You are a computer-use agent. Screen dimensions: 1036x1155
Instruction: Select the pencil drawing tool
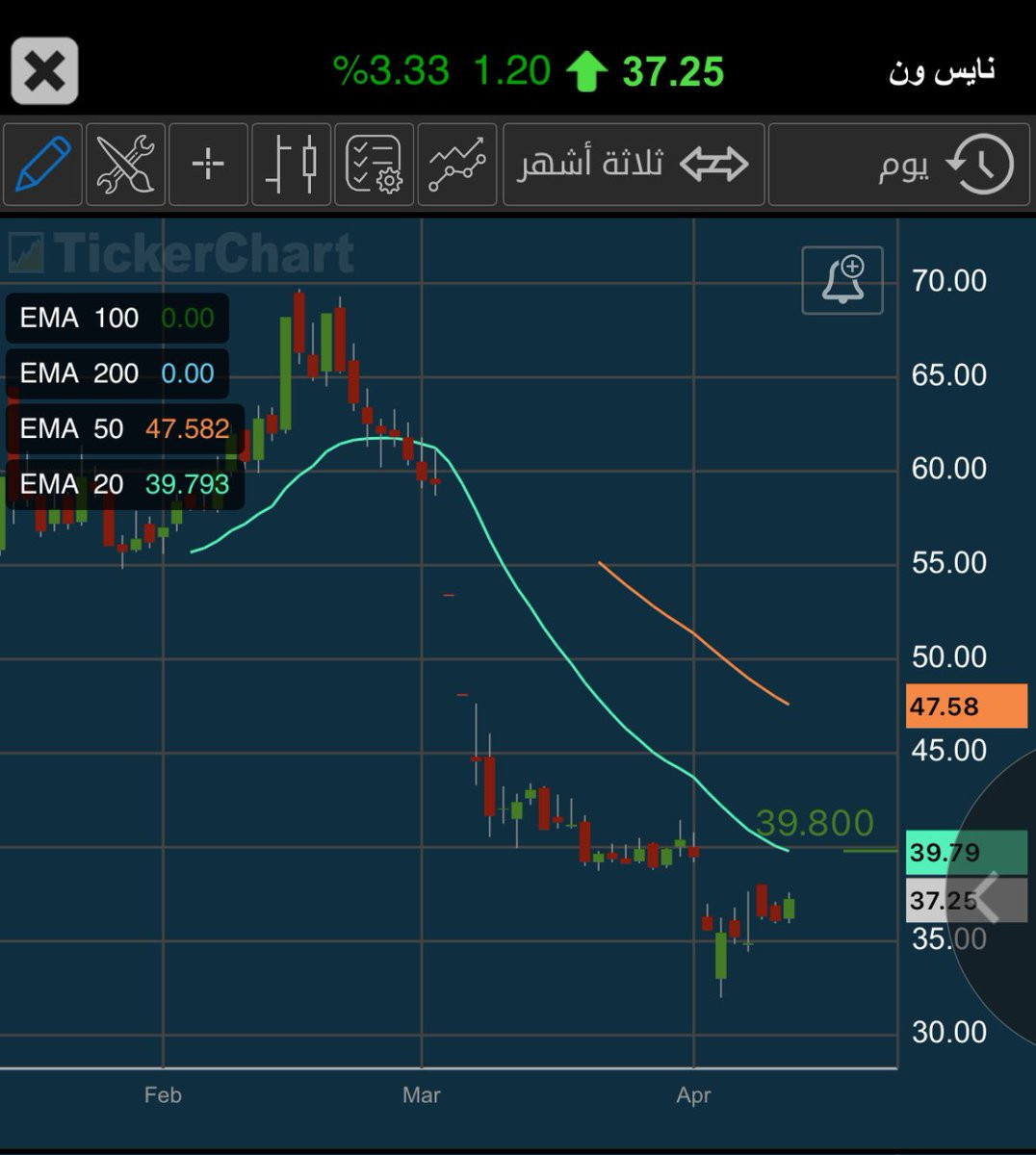(x=42, y=165)
